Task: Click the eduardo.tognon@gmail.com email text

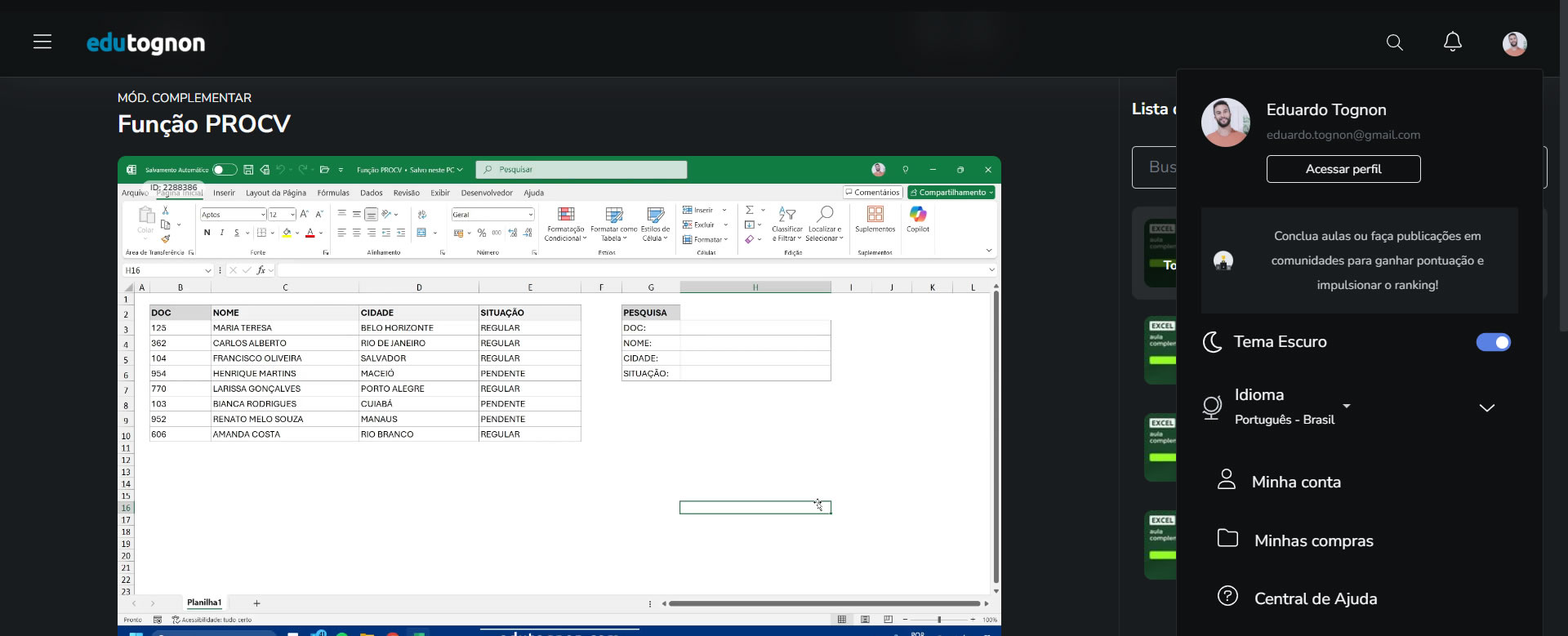Action: pyautogui.click(x=1343, y=135)
